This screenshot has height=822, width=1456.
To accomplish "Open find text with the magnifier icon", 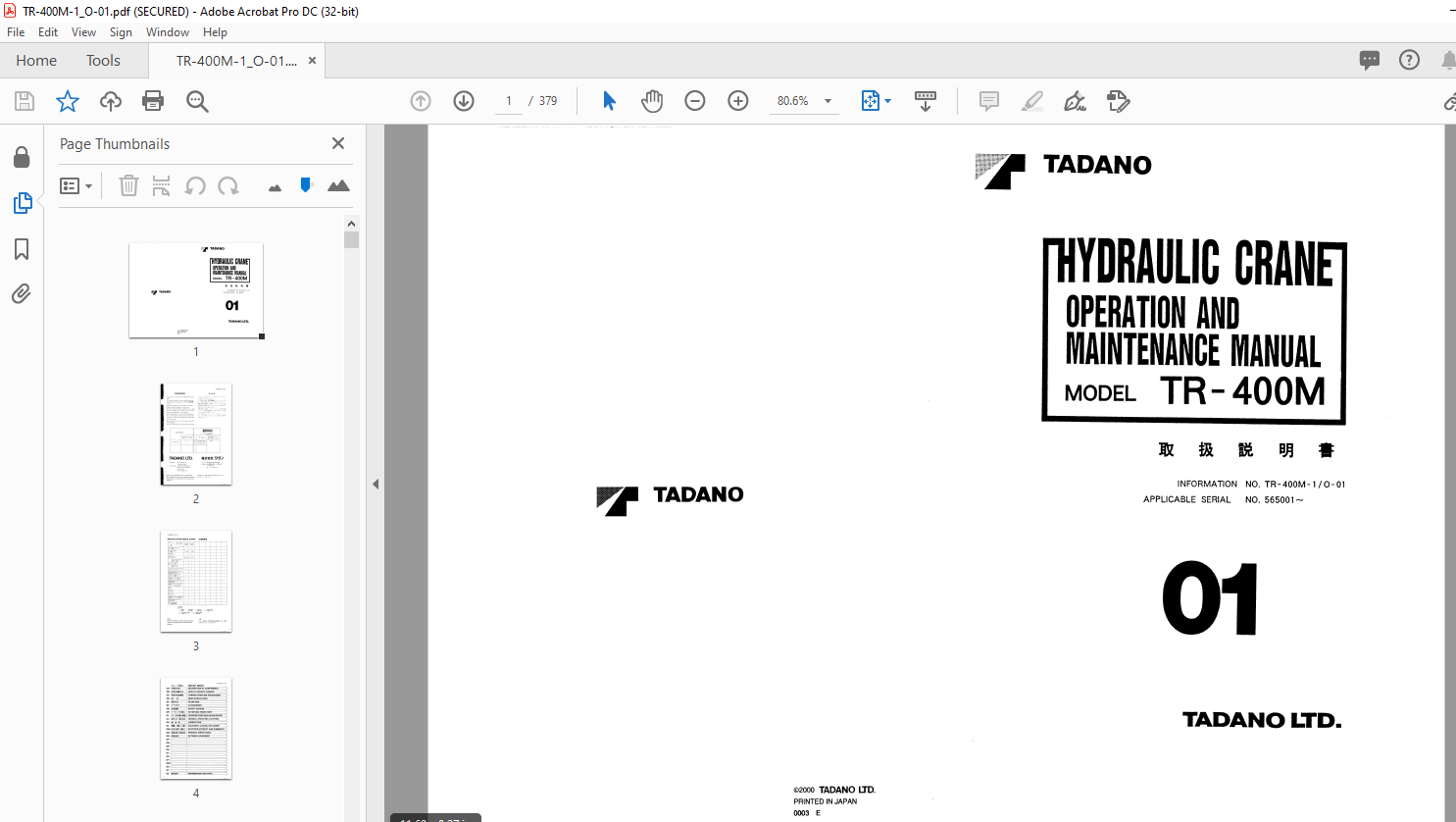I will 197,101.
